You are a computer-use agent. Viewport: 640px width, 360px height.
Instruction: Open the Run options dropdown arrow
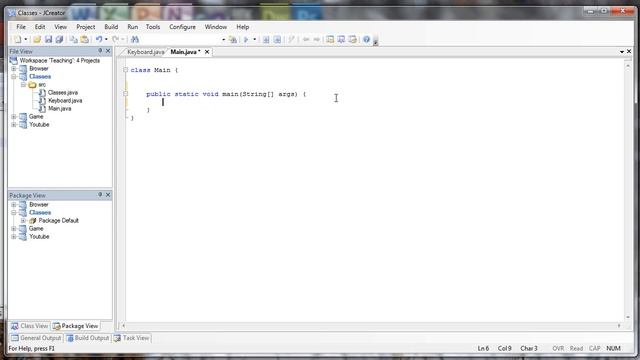254,39
